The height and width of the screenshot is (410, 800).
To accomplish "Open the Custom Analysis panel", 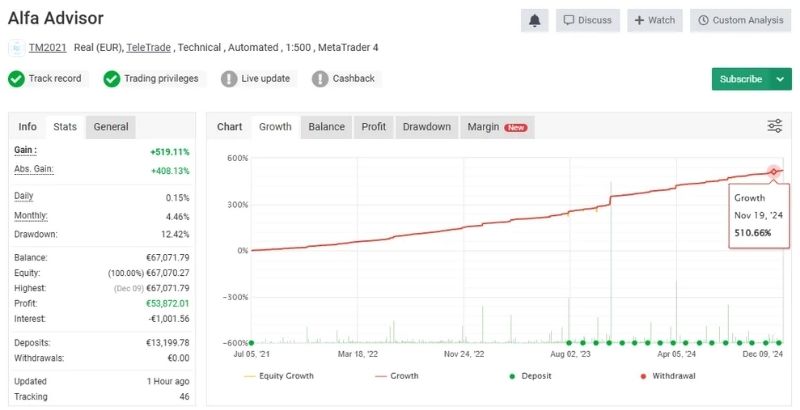I will point(741,20).
